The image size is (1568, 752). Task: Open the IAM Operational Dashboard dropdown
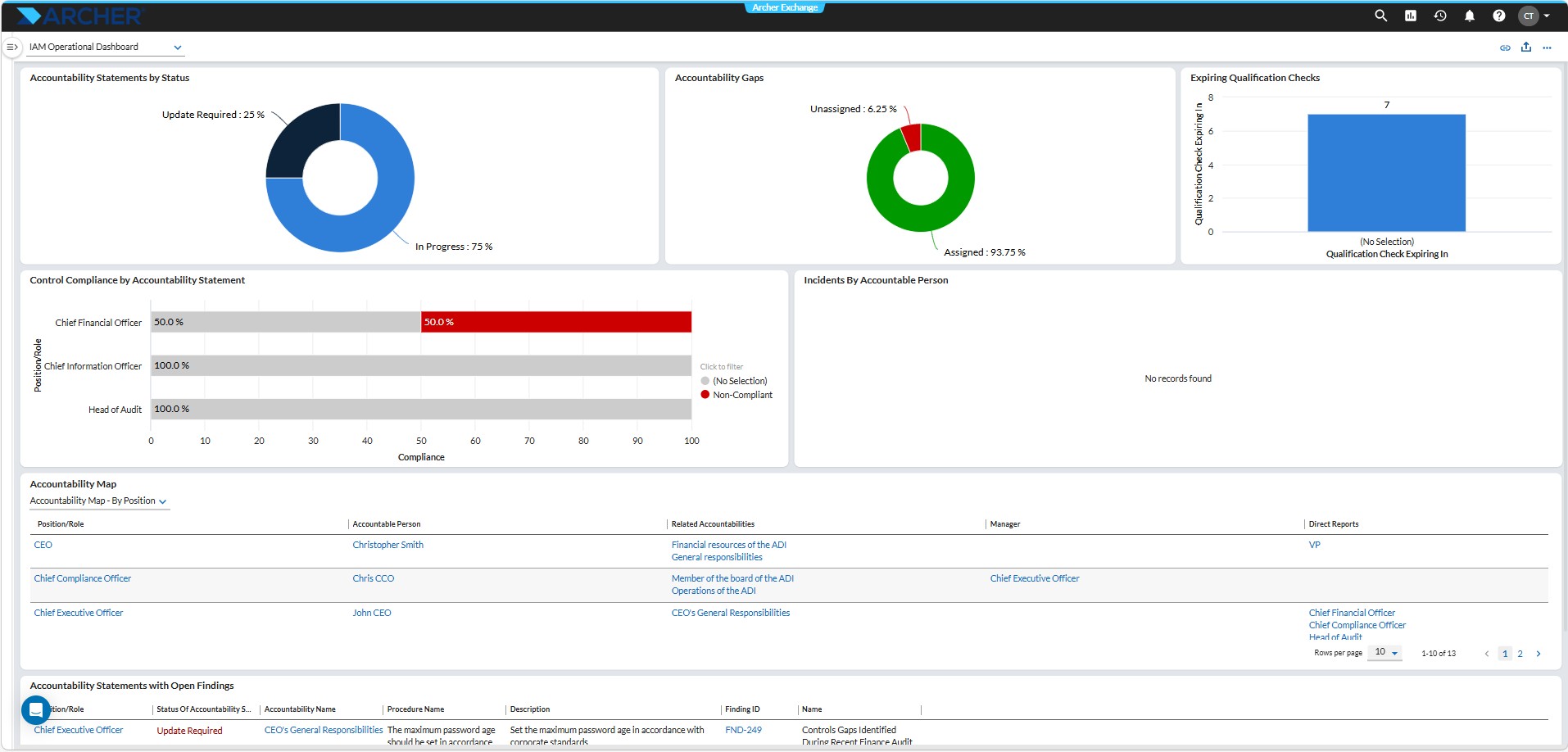pos(106,47)
